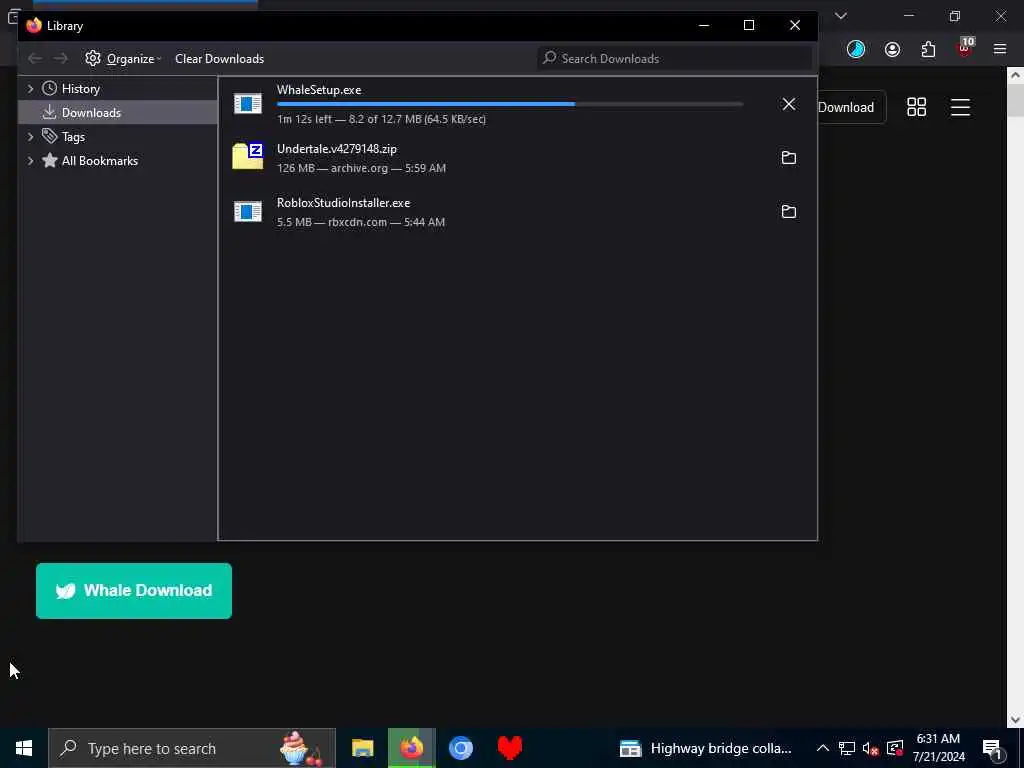Open the red heart taskbar app

click(x=509, y=748)
